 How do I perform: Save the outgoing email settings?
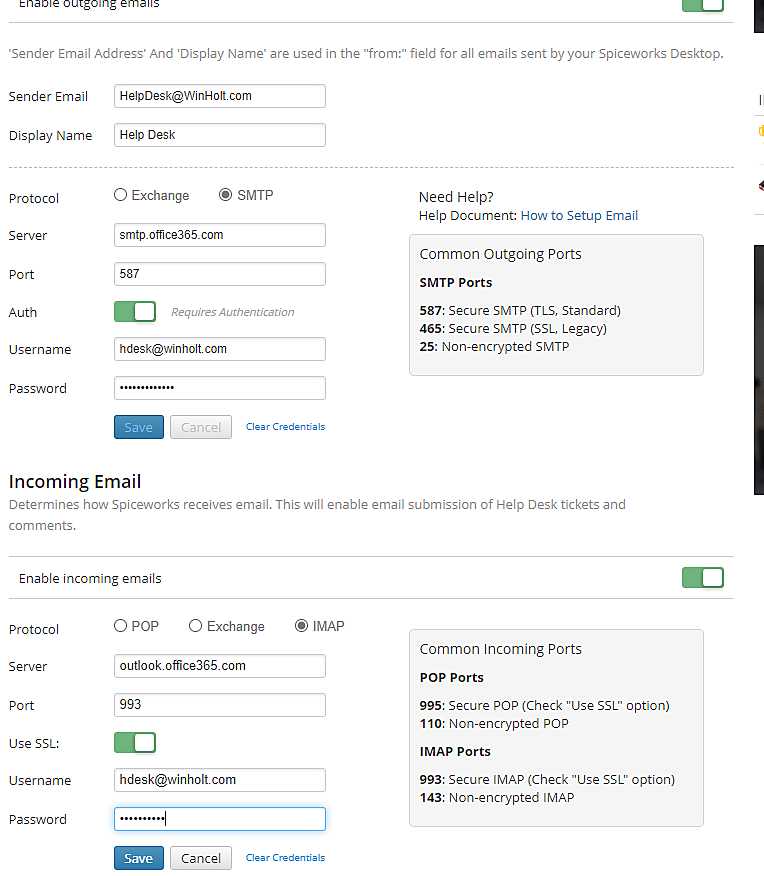pyautogui.click(x=138, y=426)
